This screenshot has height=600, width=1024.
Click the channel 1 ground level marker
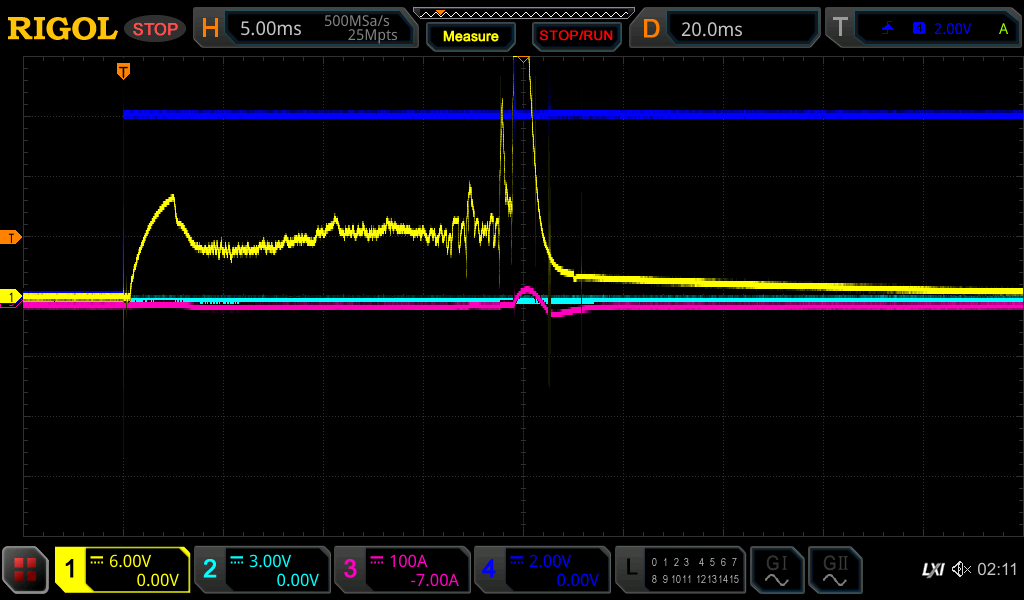12,297
